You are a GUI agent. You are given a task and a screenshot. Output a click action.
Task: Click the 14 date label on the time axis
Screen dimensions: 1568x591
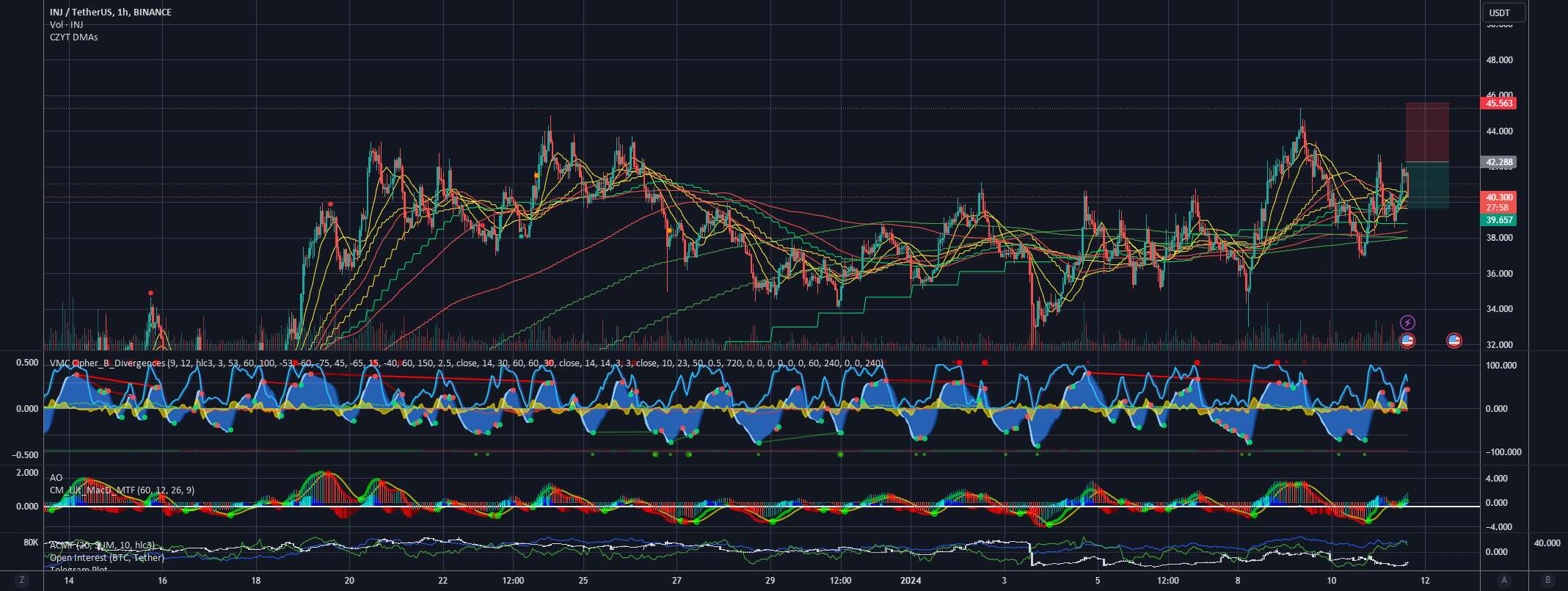coord(69,581)
